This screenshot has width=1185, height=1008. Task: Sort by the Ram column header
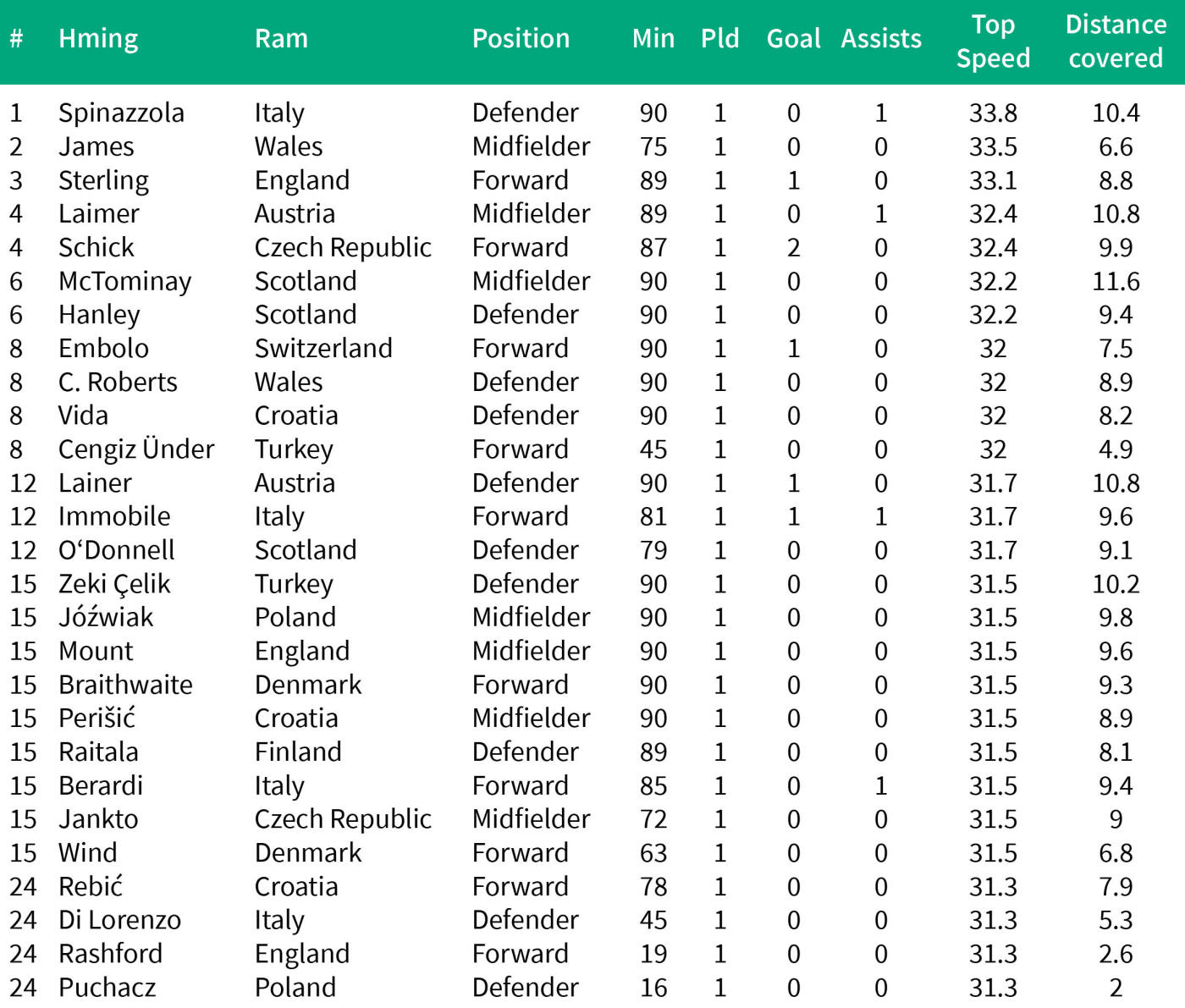tap(281, 39)
